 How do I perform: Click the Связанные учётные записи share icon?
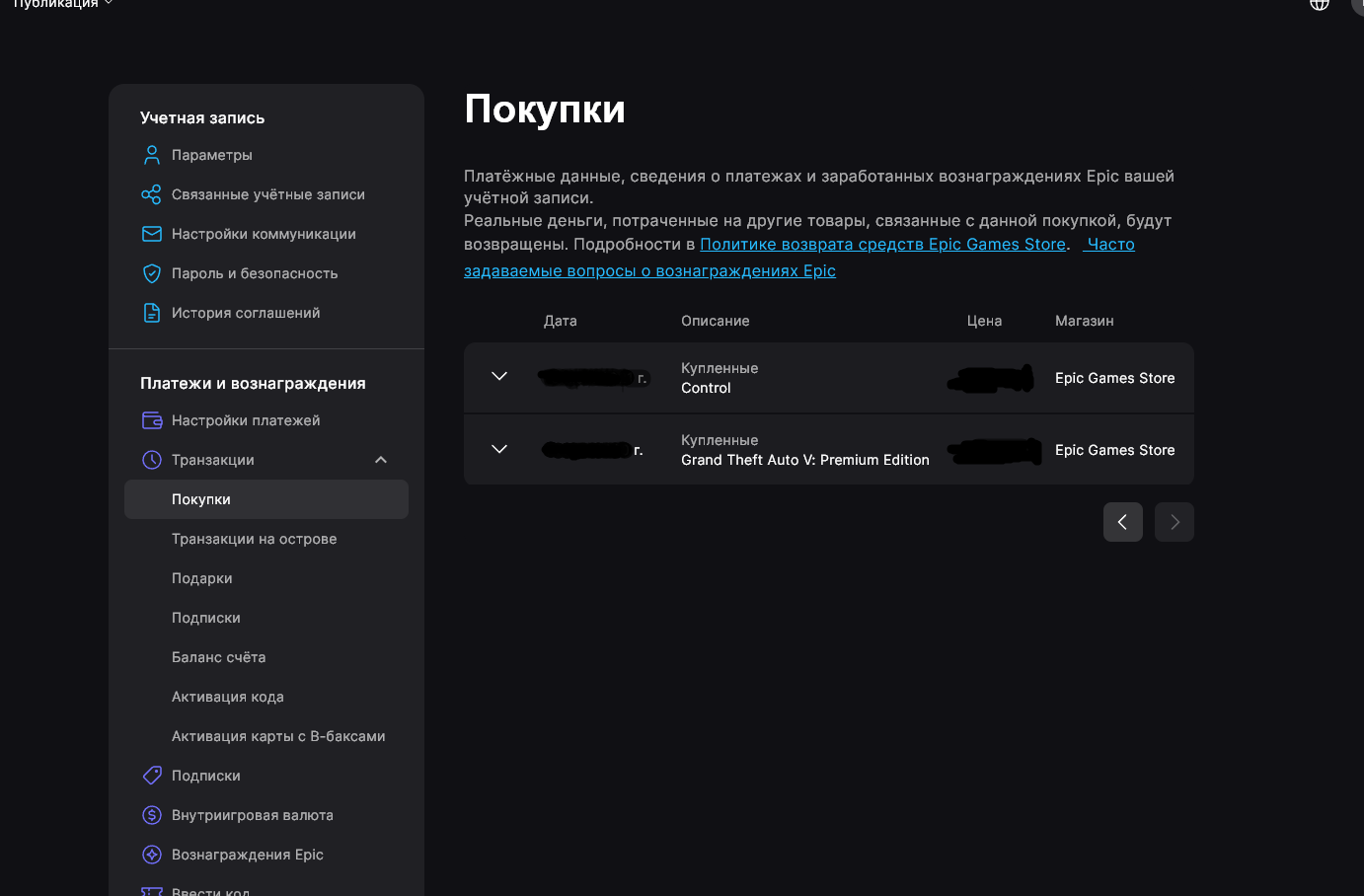(x=151, y=194)
